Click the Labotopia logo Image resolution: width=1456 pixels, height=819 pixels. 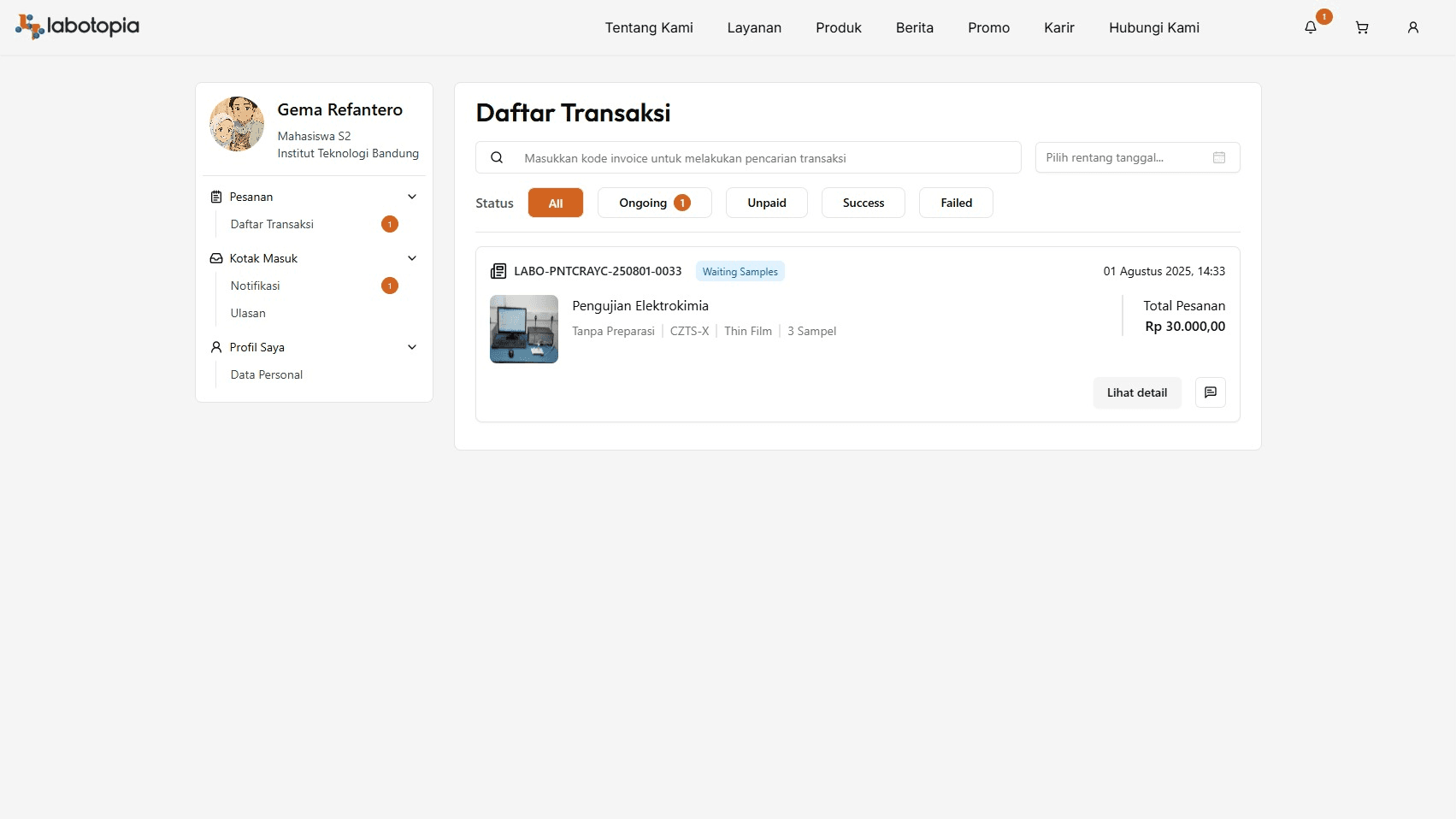(77, 27)
